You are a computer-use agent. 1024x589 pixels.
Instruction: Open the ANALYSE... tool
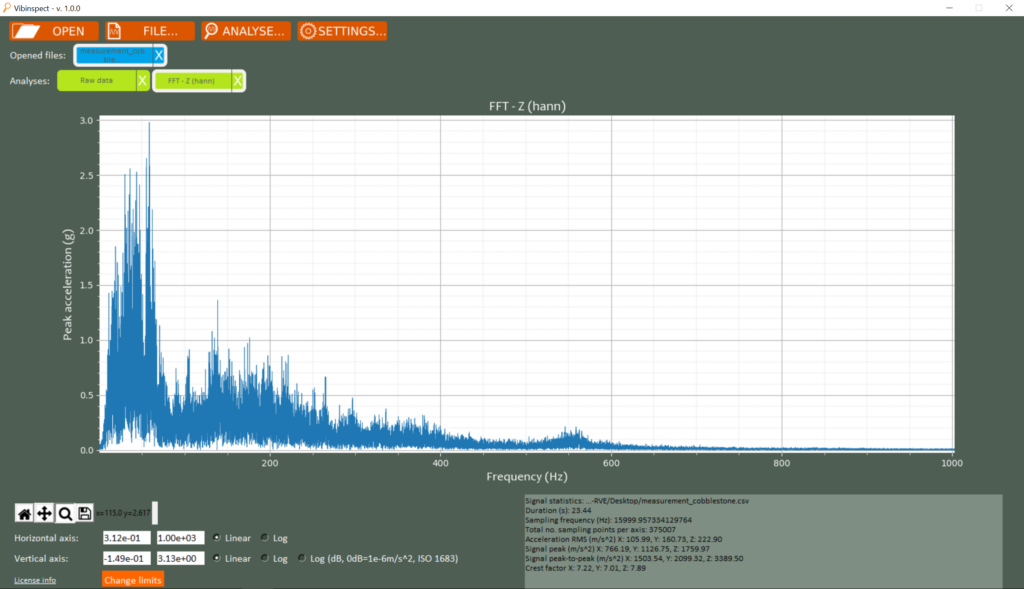pos(246,30)
